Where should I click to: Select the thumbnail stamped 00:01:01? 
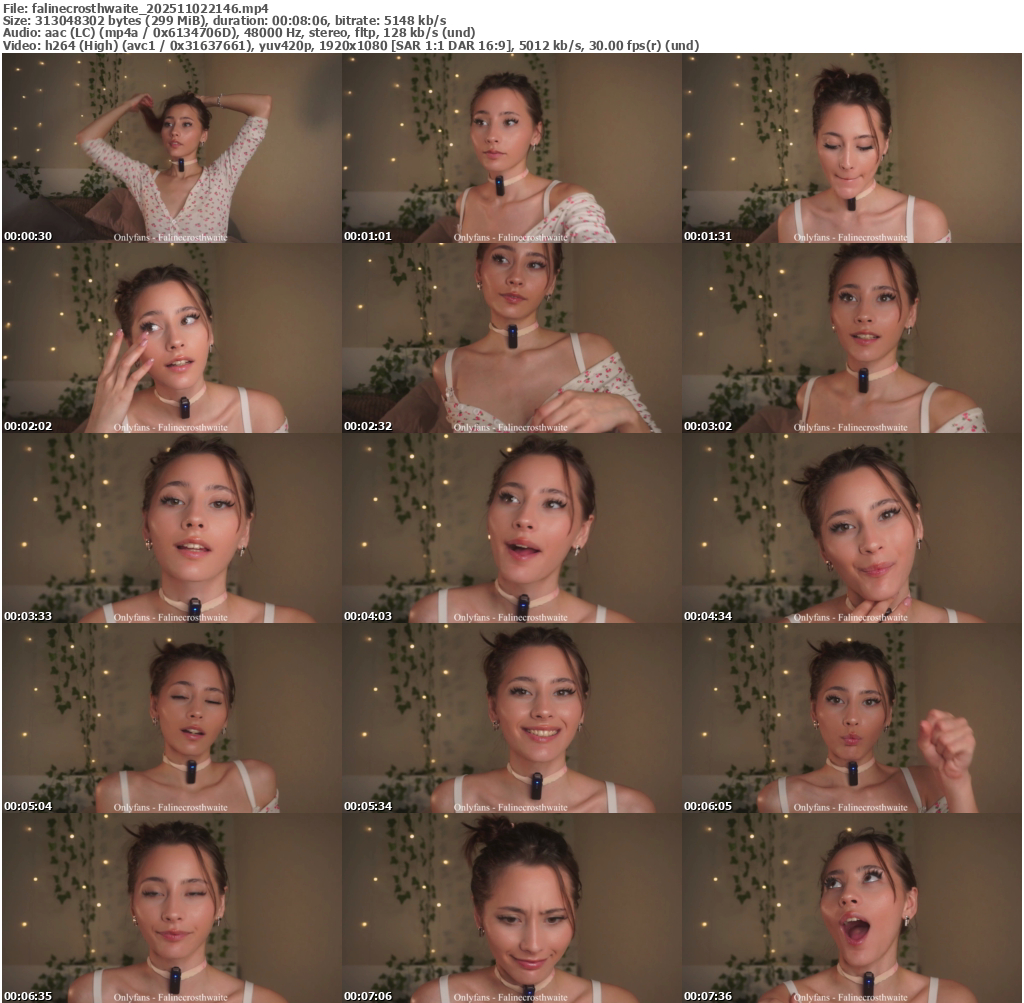click(x=512, y=148)
